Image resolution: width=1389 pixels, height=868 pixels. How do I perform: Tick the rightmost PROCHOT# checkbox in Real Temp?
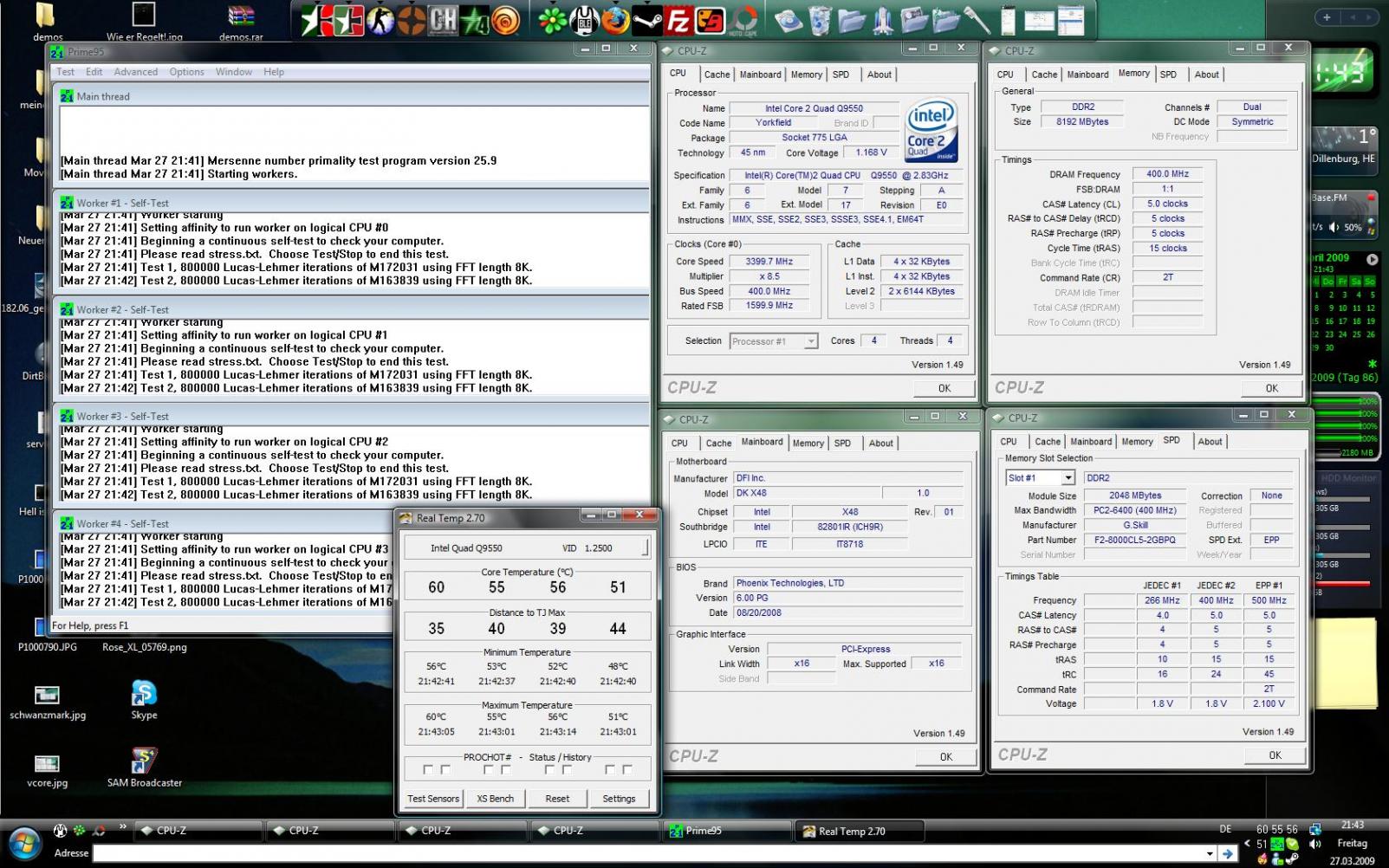[x=627, y=769]
